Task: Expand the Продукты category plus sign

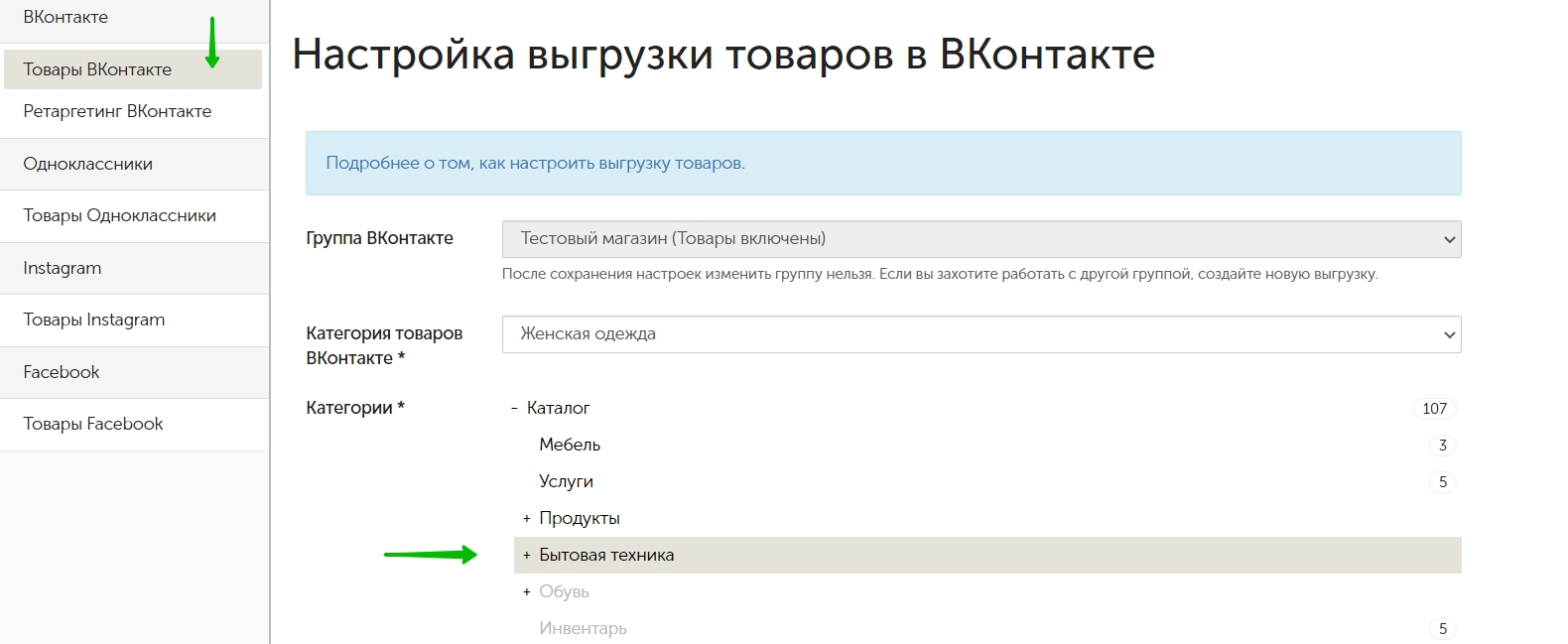Action: pos(527,518)
